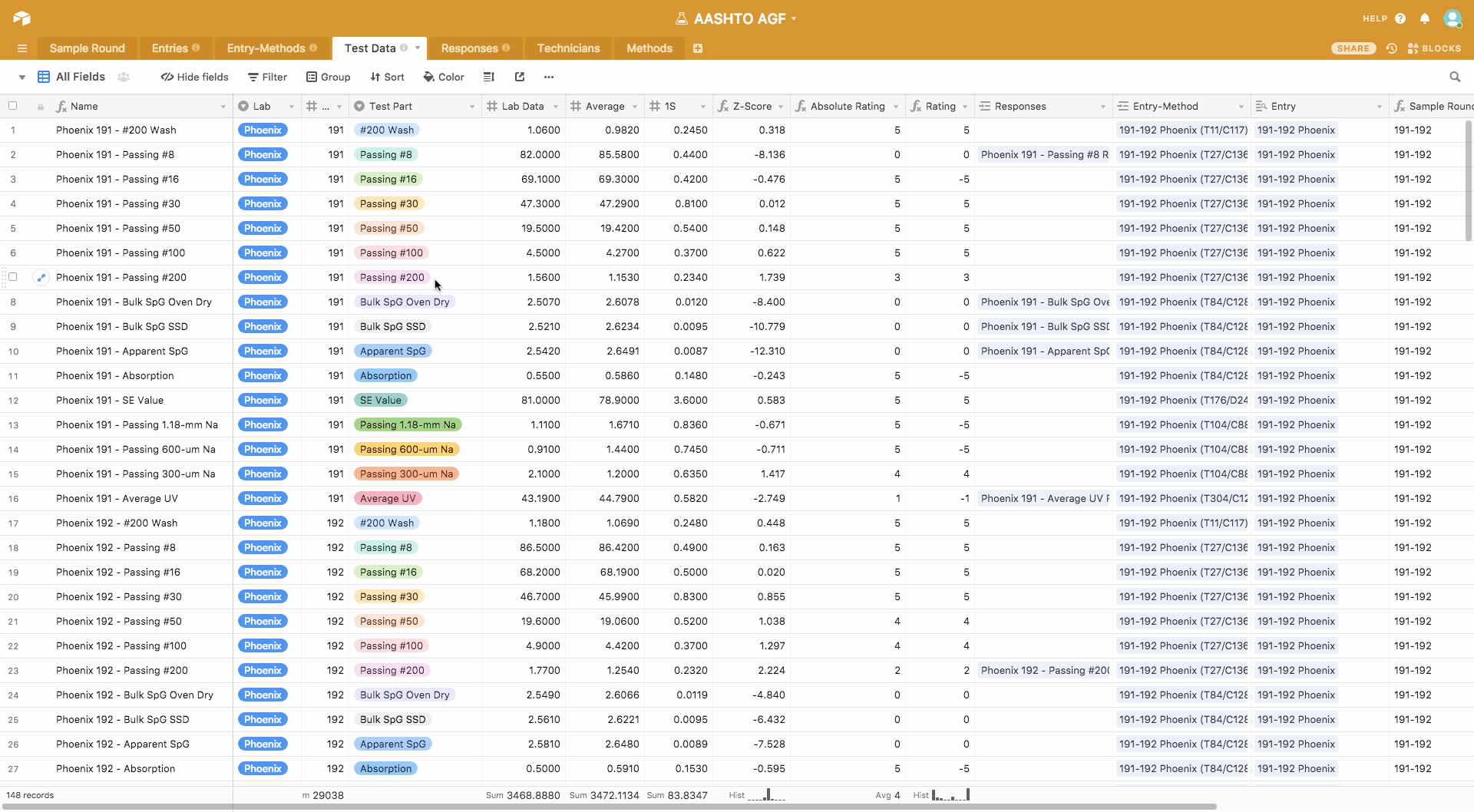Click the collaborators people icon beside All Fields
The image size is (1474, 812).
tap(124, 77)
